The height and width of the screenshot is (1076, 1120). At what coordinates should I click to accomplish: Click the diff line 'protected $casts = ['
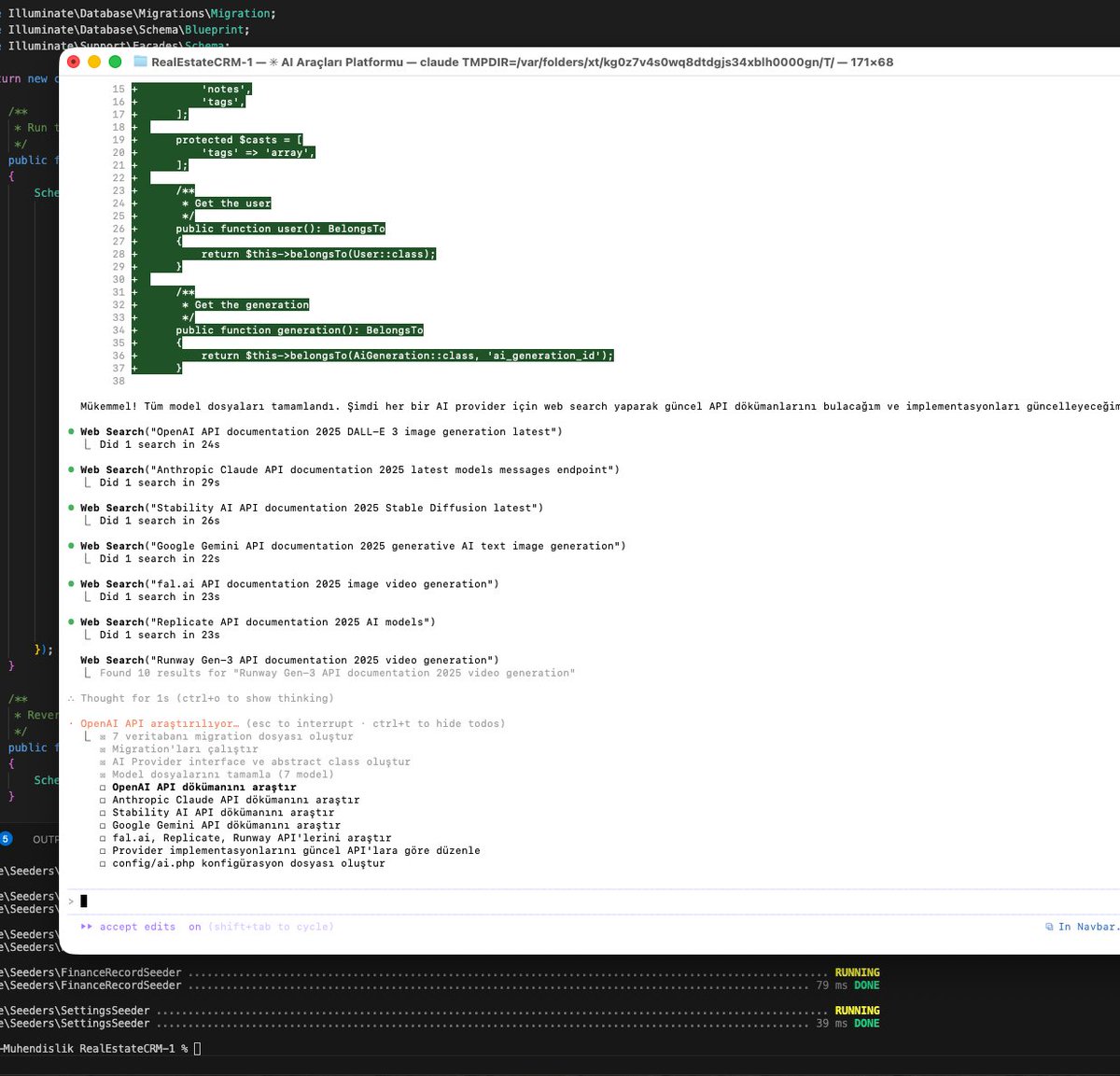[239, 140]
